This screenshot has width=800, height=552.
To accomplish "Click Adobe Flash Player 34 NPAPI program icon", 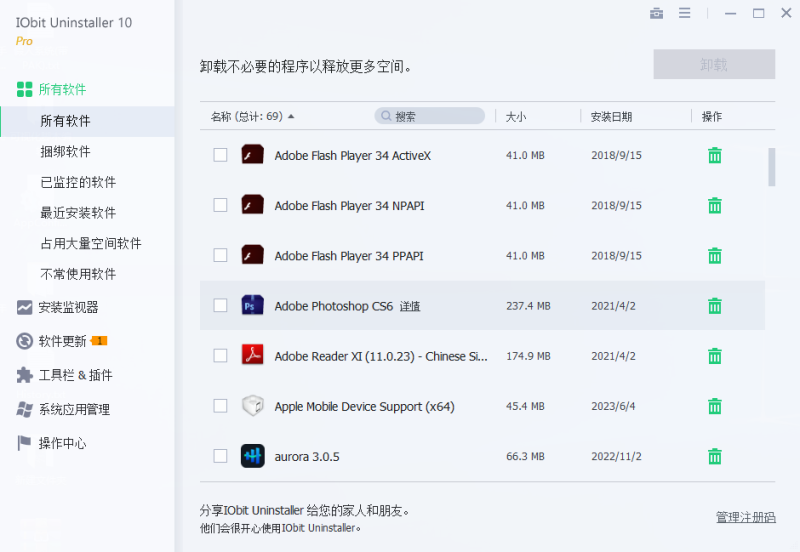I will pyautogui.click(x=253, y=205).
